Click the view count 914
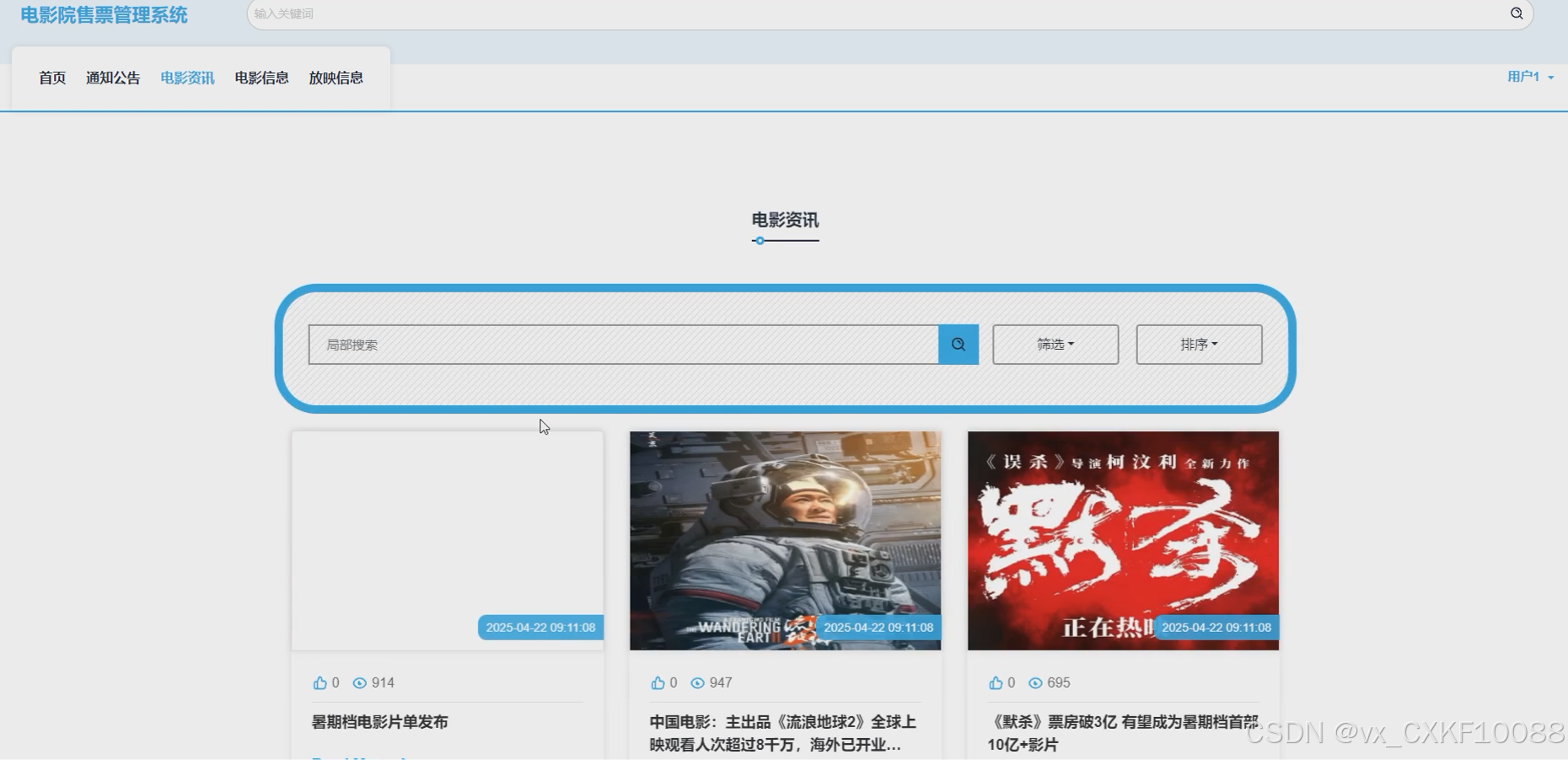 coord(383,682)
